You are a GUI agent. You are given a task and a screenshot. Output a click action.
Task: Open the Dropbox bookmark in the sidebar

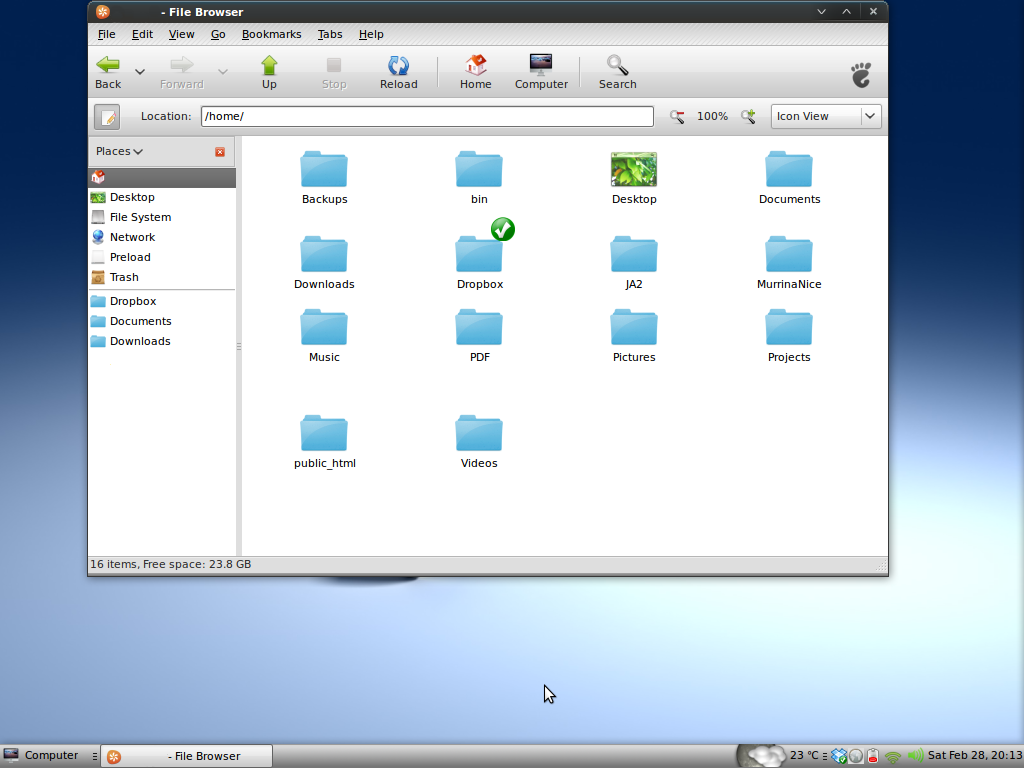click(162, 301)
